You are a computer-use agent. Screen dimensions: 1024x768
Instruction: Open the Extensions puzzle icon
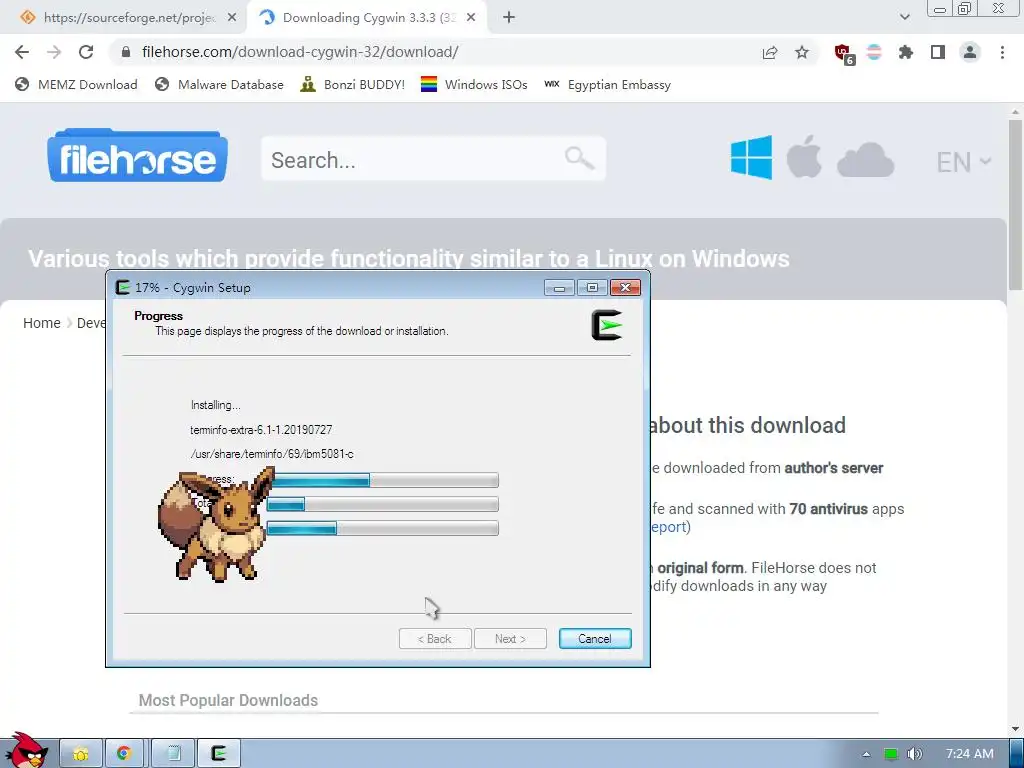pyautogui.click(x=906, y=52)
